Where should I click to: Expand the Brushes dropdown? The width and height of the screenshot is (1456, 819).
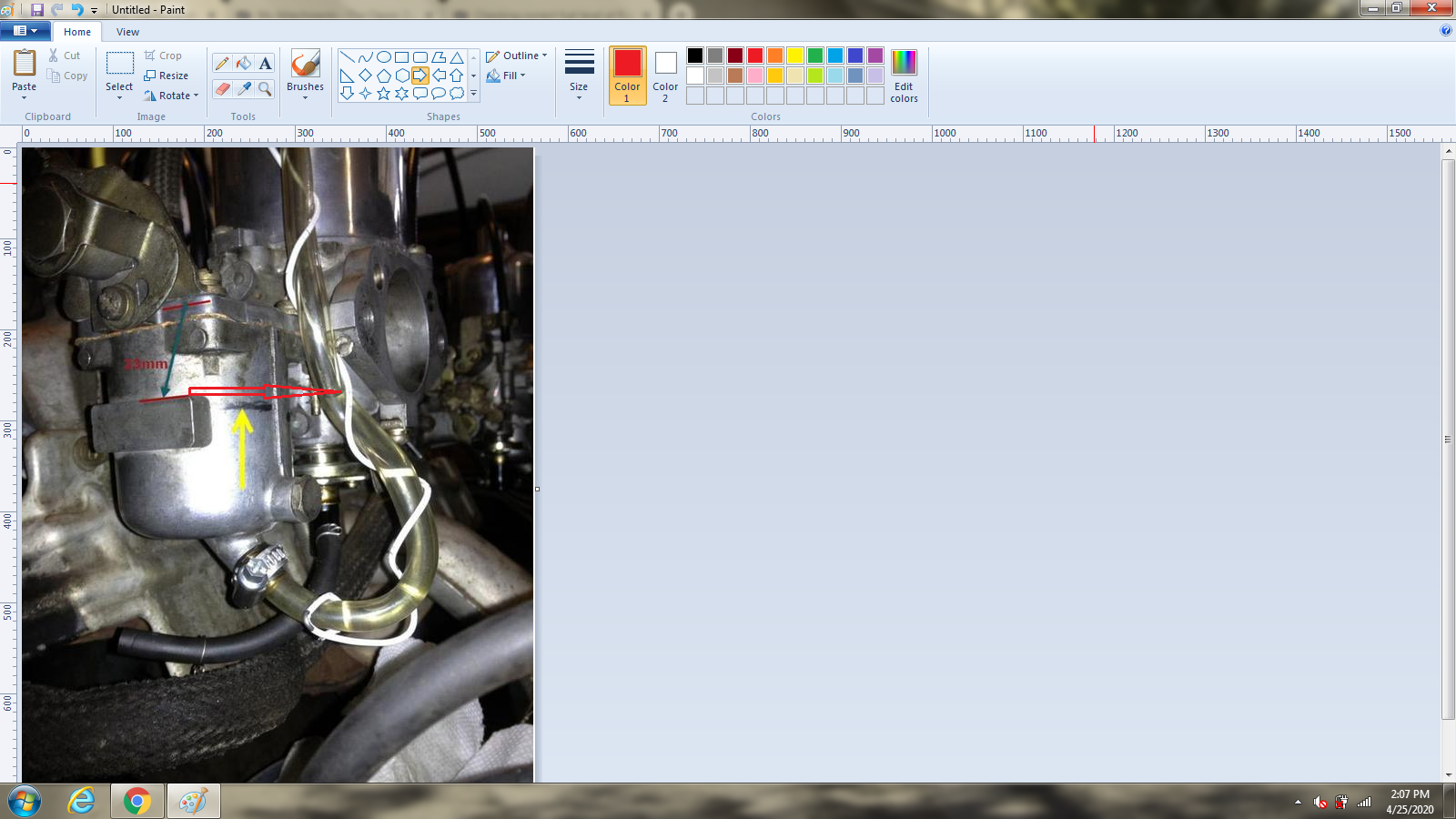[x=305, y=76]
